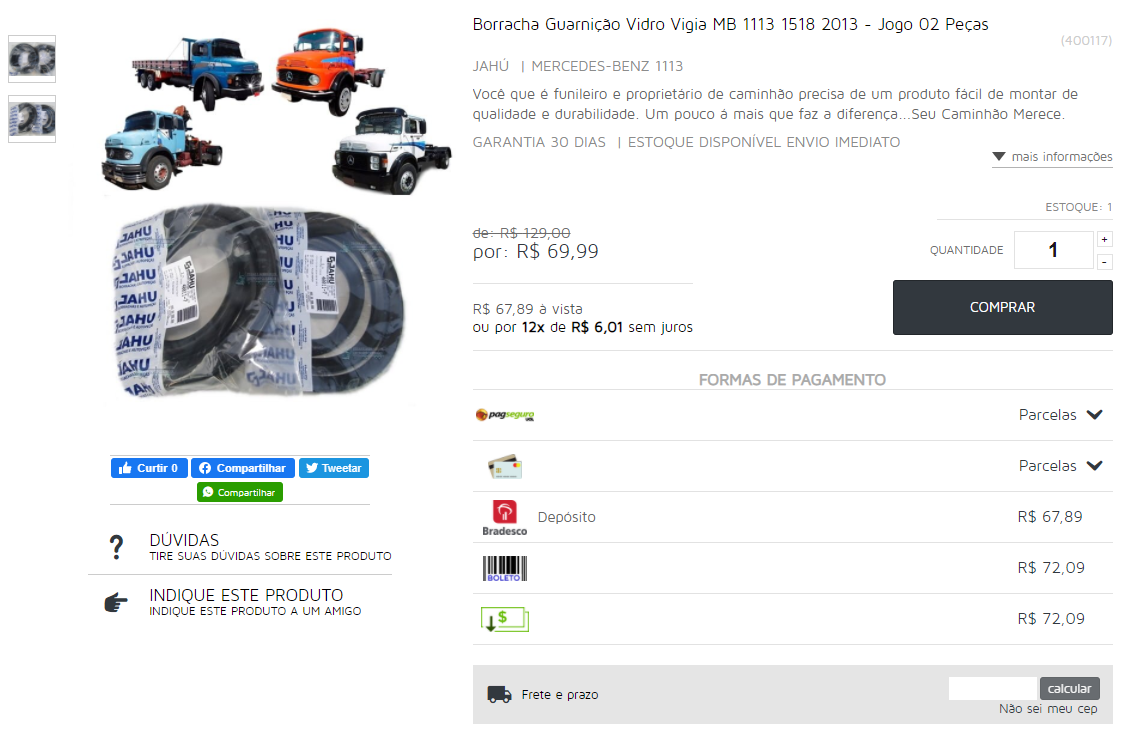The image size is (1126, 733).
Task: Click the PagSeguro payment logo
Action: click(505, 415)
